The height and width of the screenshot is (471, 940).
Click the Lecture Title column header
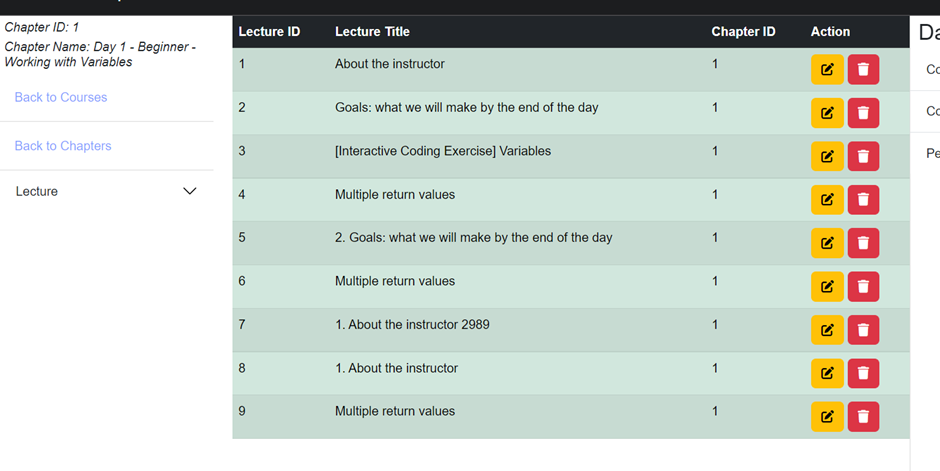372,32
